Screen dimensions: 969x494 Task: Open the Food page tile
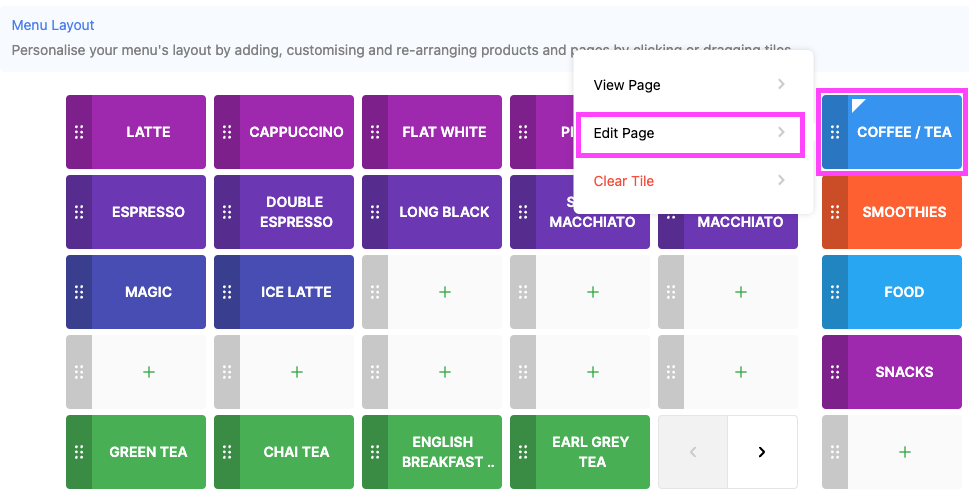904,292
